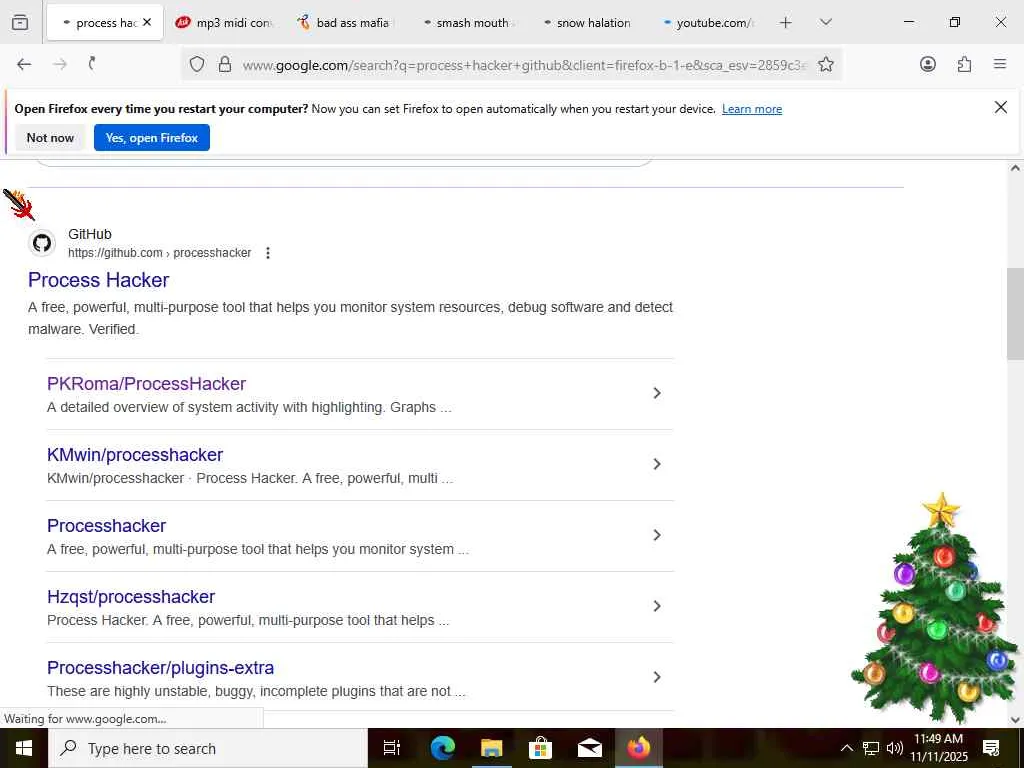This screenshot has width=1024, height=768.
Task: Open the network status tray icon
Action: pyautogui.click(x=871, y=748)
